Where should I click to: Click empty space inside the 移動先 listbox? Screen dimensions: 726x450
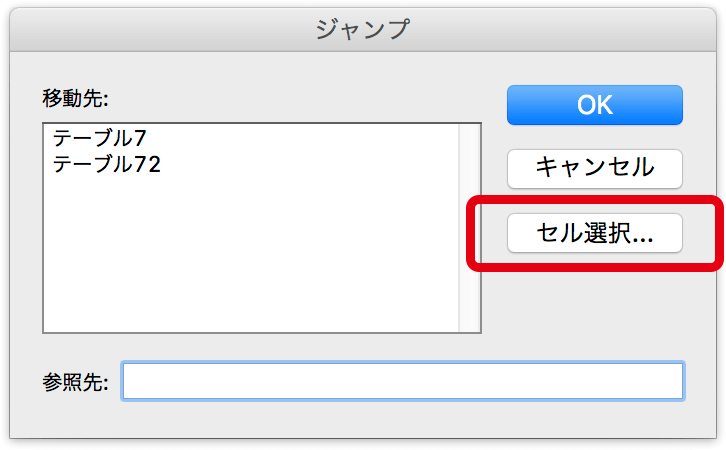pos(250,255)
